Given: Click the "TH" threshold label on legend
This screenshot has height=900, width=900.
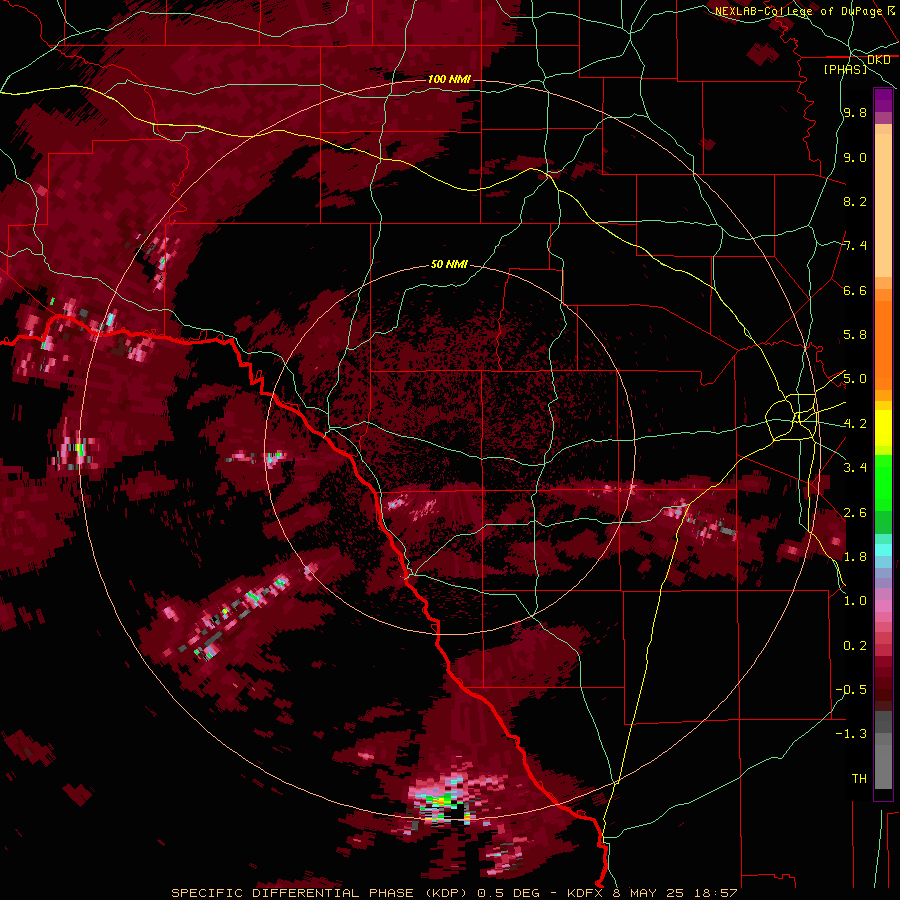Looking at the screenshot, I should click(859, 779).
